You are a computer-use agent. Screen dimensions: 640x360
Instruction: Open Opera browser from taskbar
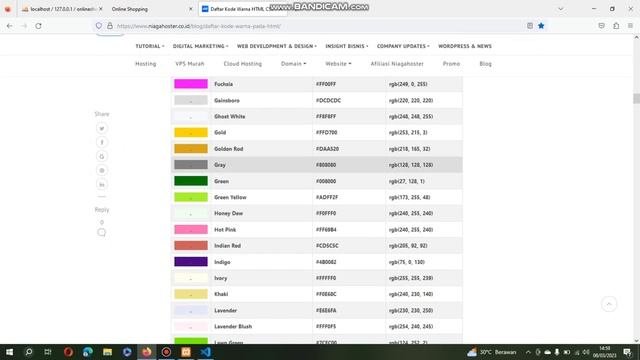coord(68,352)
